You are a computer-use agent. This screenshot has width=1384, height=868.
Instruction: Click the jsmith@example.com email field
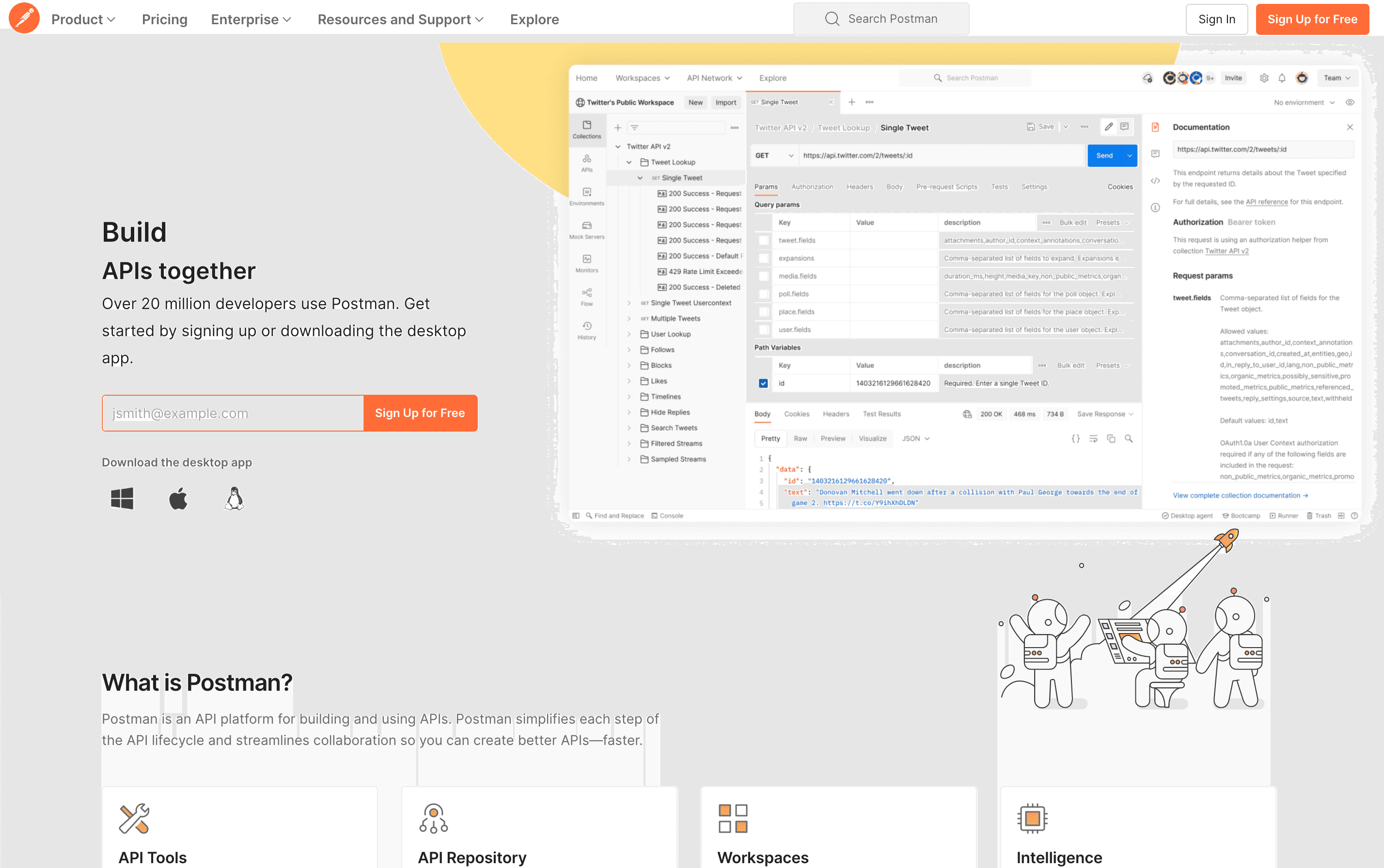coord(233,413)
